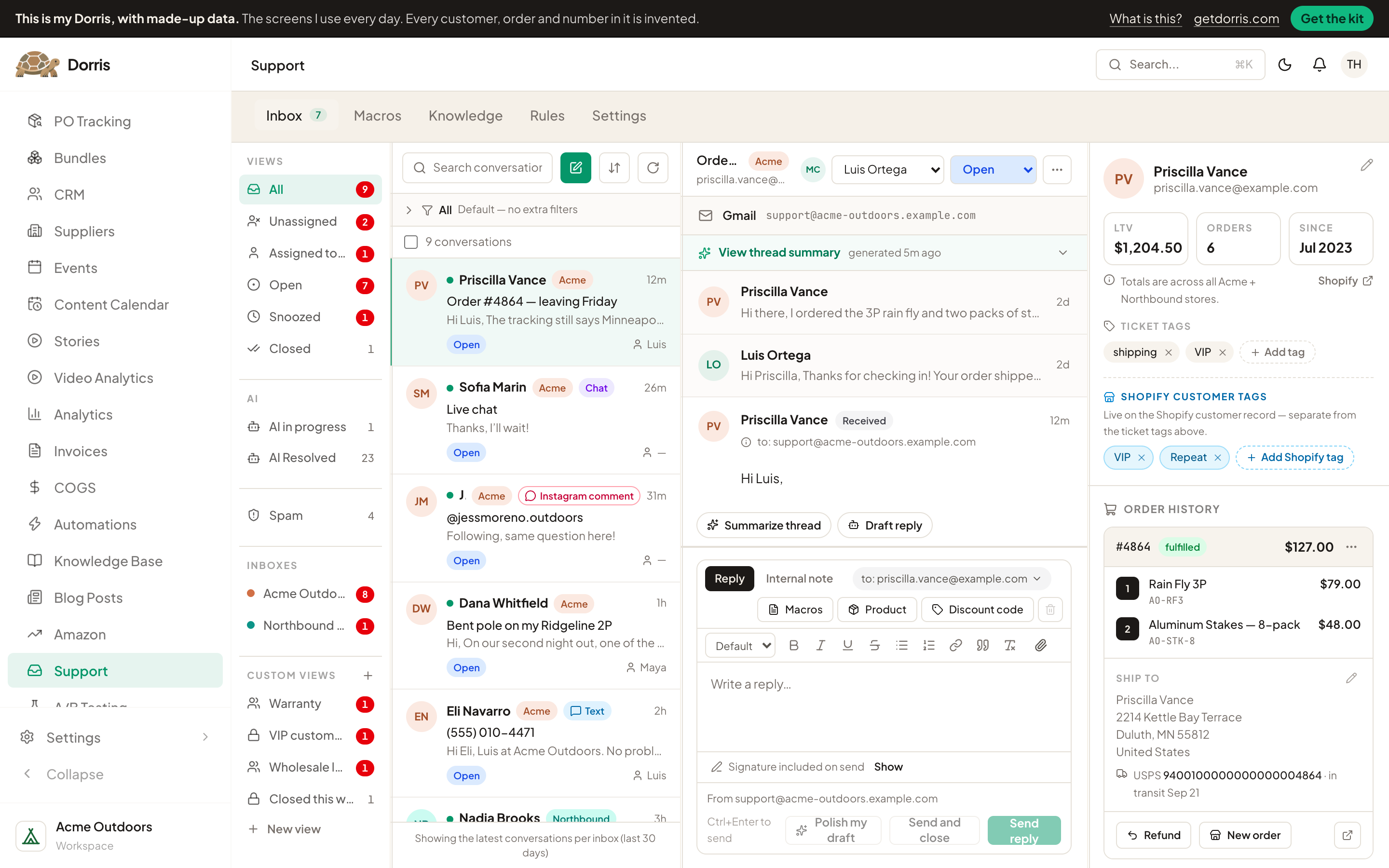Screen dimensions: 1389x868
Task: Click the bold formatting icon
Action: [794, 645]
